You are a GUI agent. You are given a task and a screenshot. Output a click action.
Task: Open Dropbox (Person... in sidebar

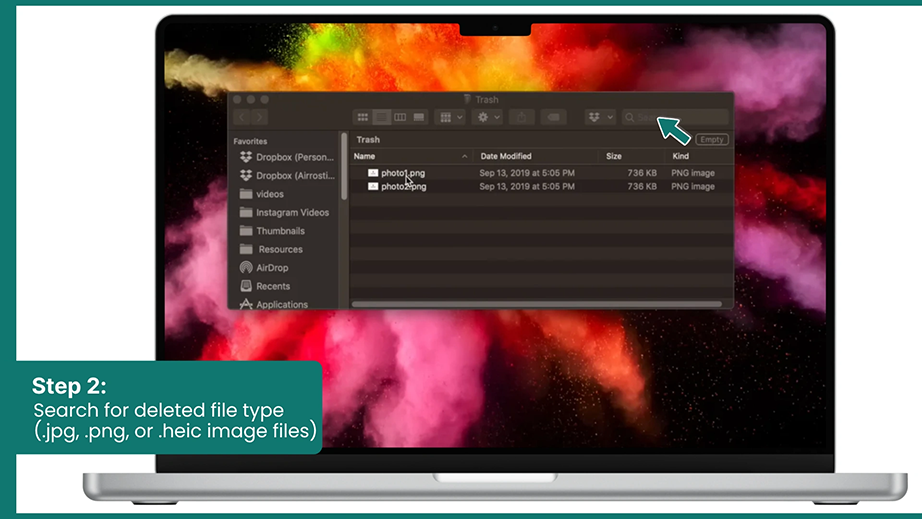click(x=287, y=157)
